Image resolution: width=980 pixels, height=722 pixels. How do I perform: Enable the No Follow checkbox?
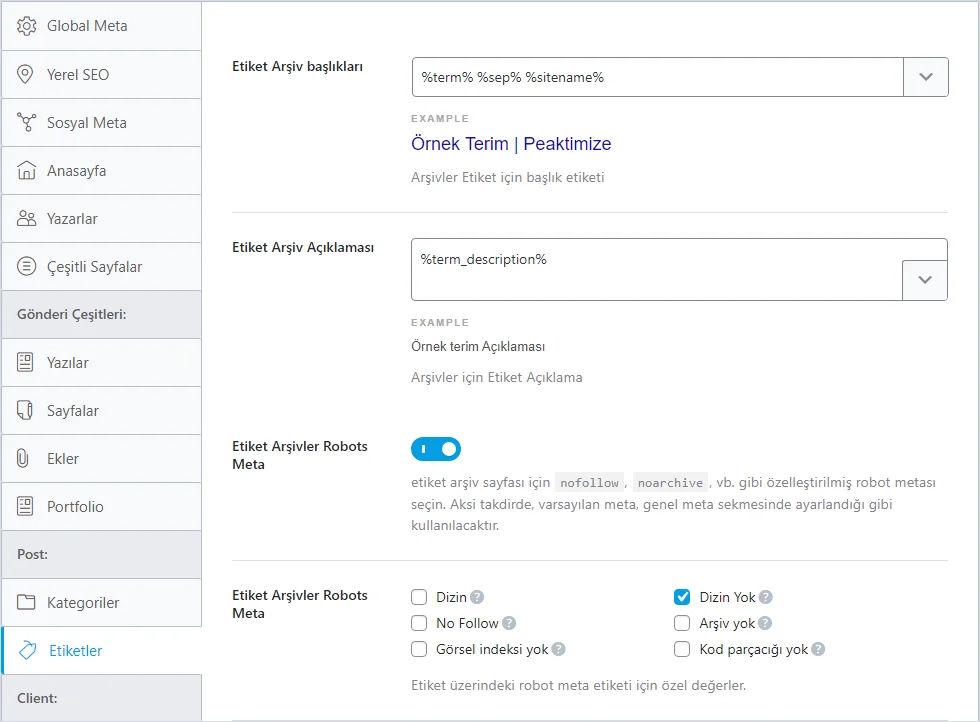(419, 623)
